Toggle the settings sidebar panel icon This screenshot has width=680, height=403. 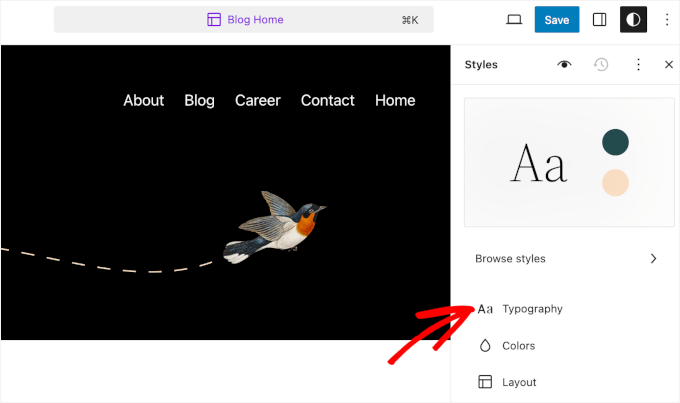tap(600, 20)
